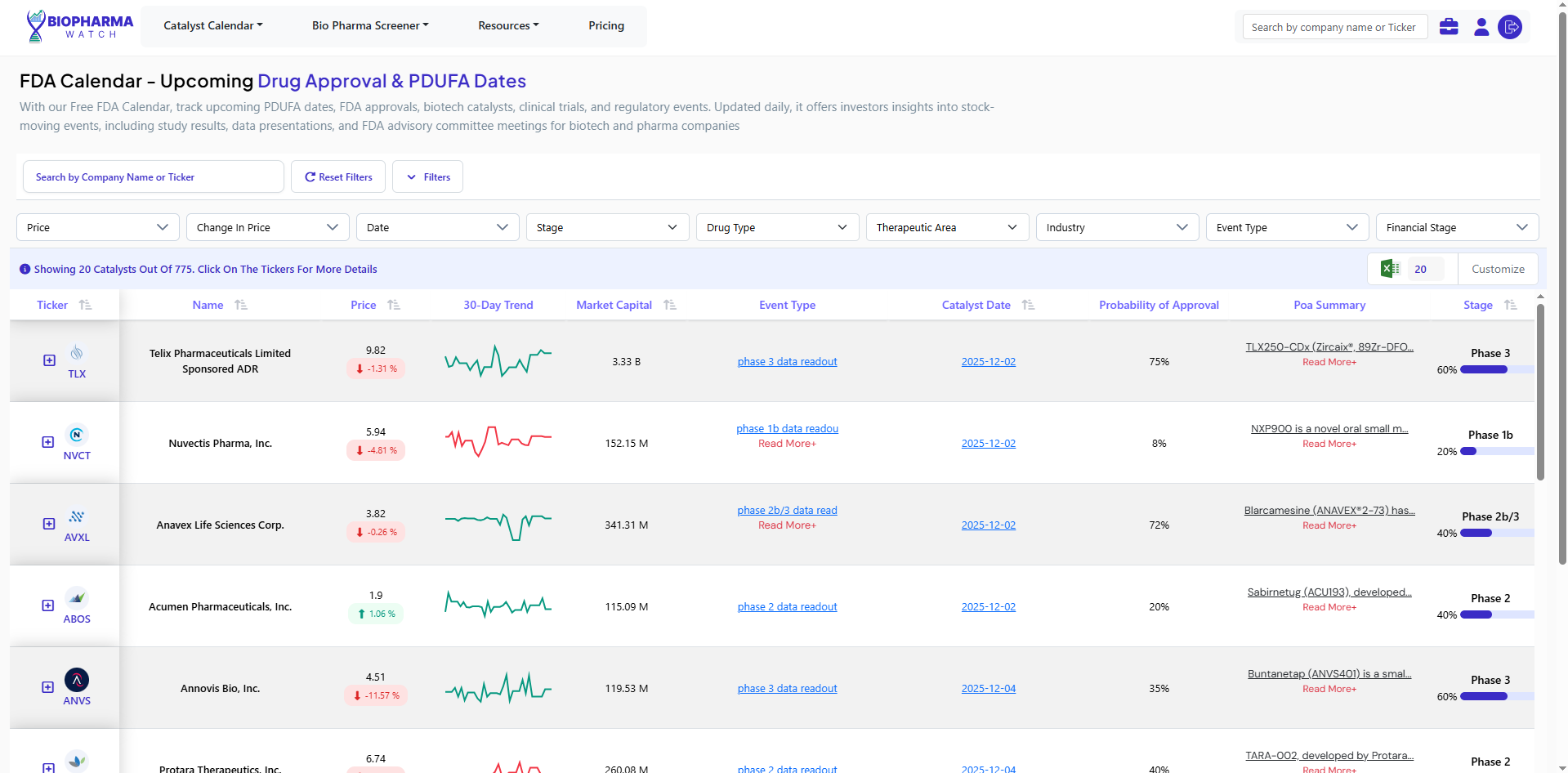Click the Telix TLX company logo

[x=77, y=352]
